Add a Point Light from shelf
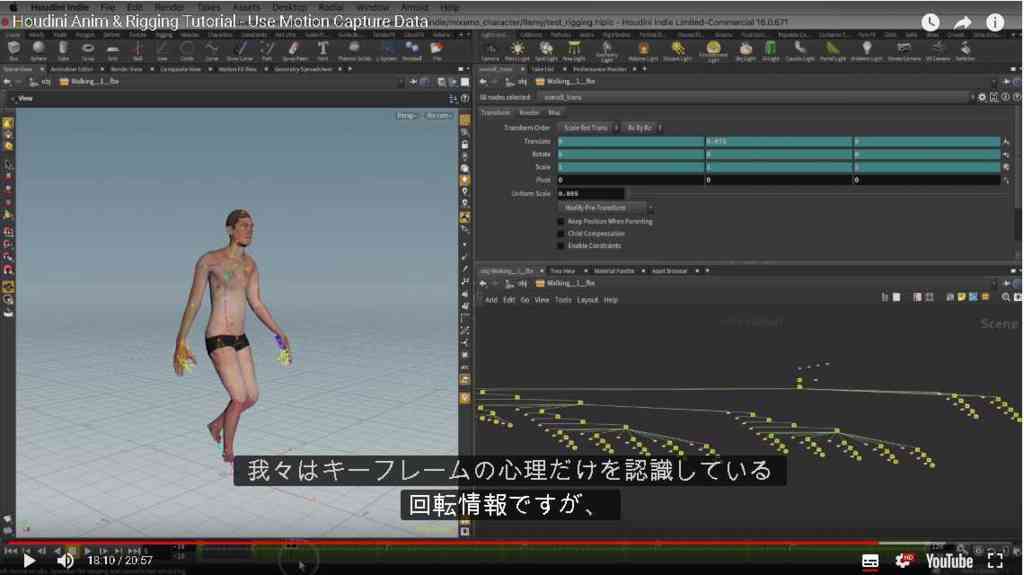This screenshot has height=575, width=1024. pyautogui.click(x=517, y=50)
